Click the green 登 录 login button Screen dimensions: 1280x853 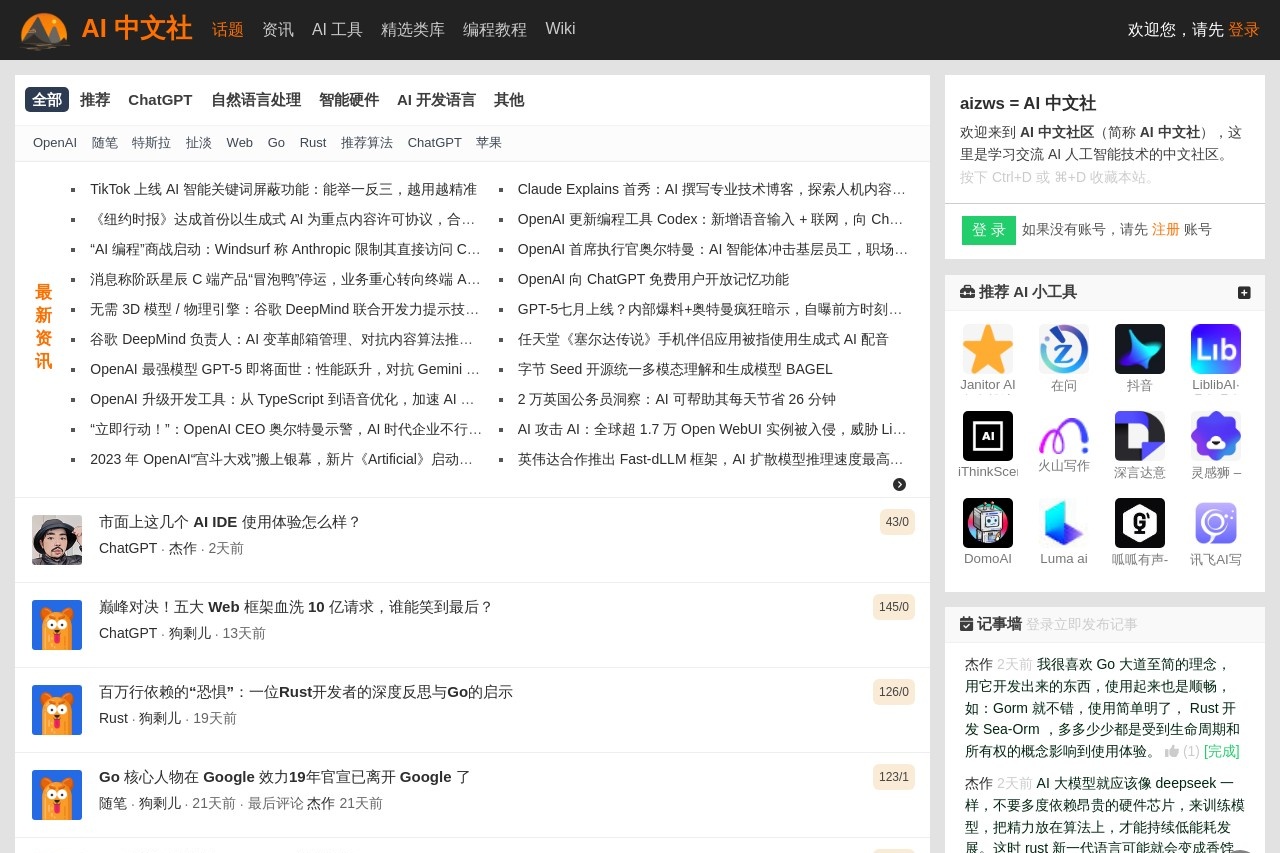[x=988, y=230]
